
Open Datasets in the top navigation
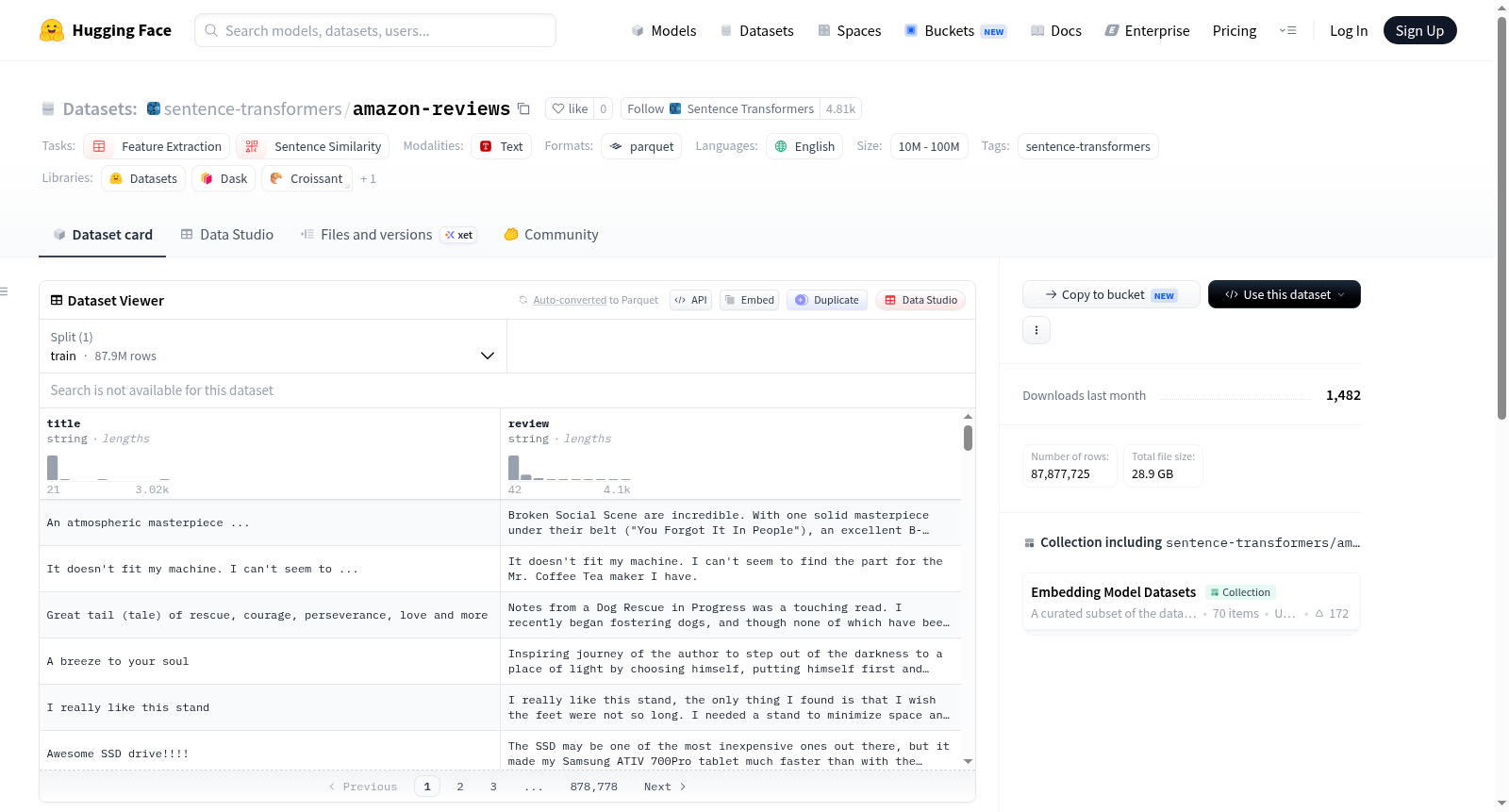[x=756, y=30]
